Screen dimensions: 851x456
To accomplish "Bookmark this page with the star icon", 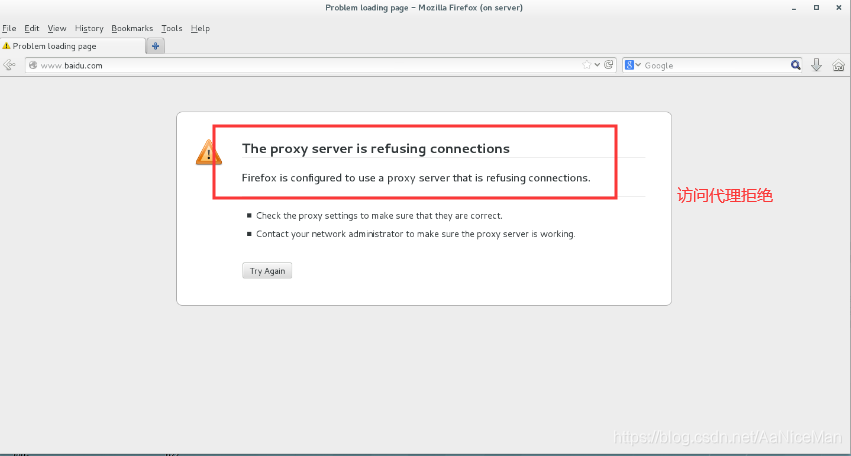I will (587, 65).
